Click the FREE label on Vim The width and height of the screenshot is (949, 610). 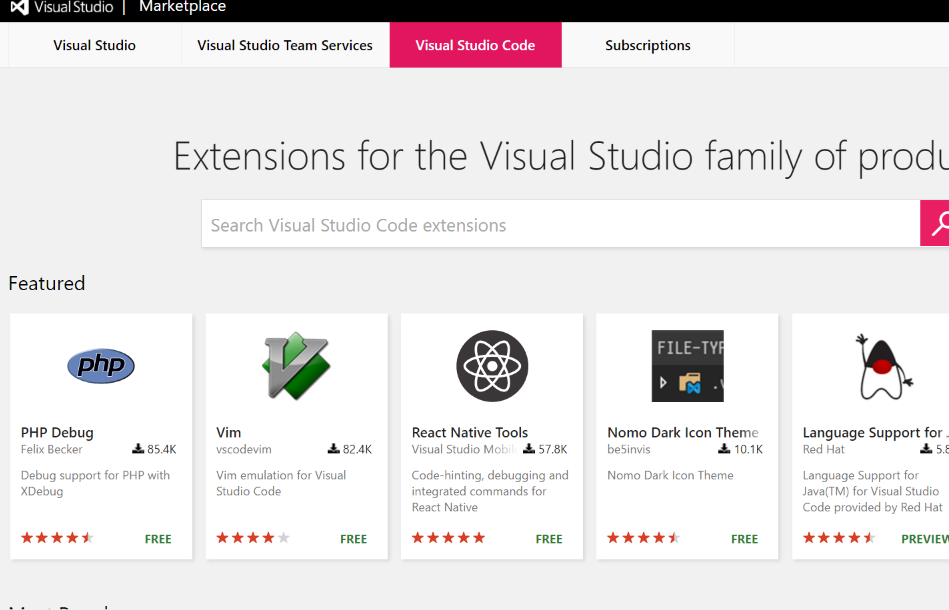tap(353, 539)
